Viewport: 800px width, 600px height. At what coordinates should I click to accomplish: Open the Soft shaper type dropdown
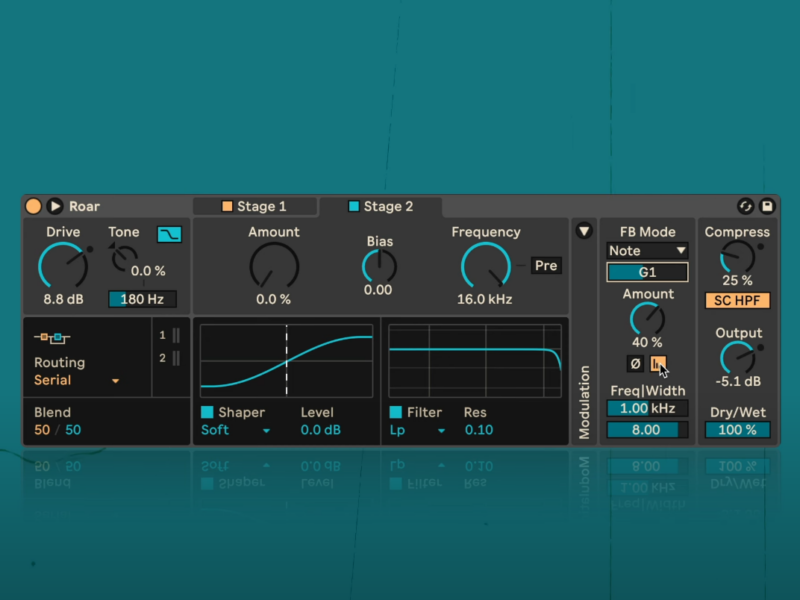tap(236, 431)
